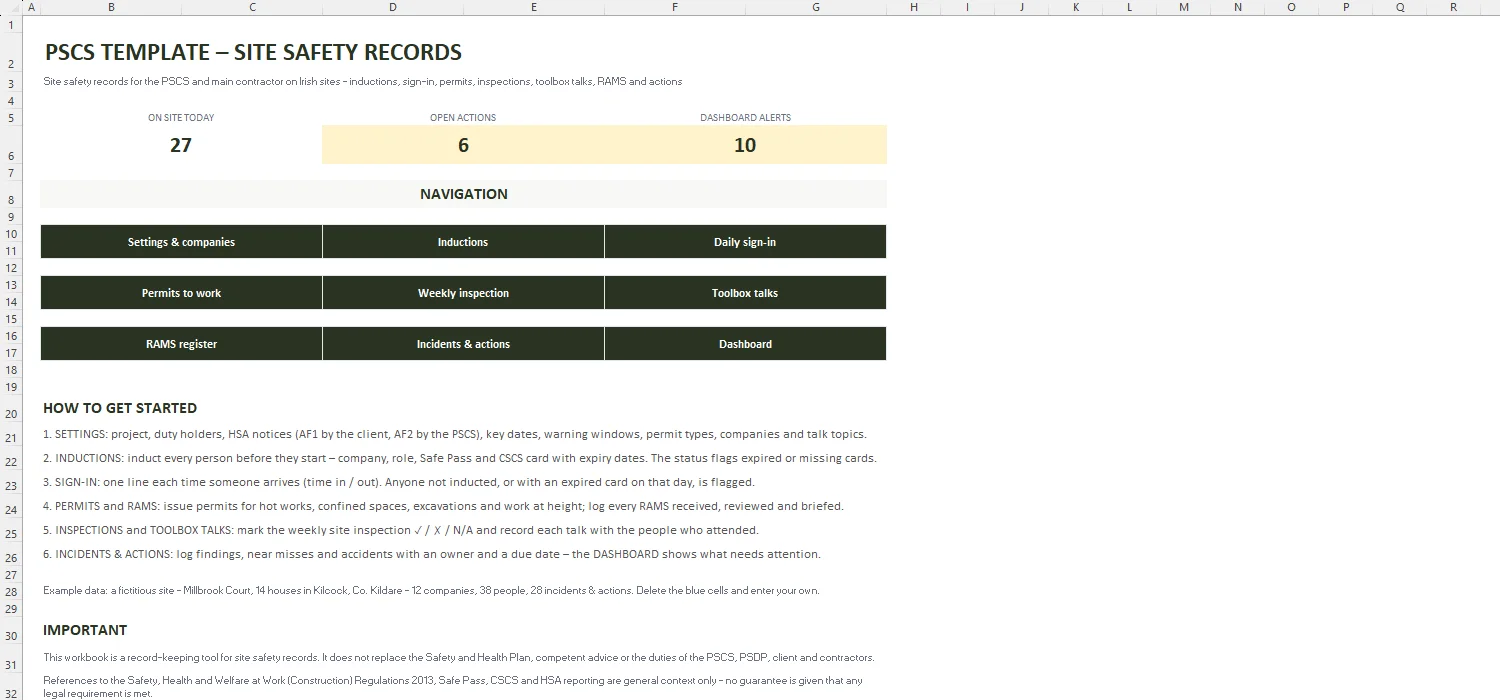Click the Example data Millbrook Court line

click(431, 590)
